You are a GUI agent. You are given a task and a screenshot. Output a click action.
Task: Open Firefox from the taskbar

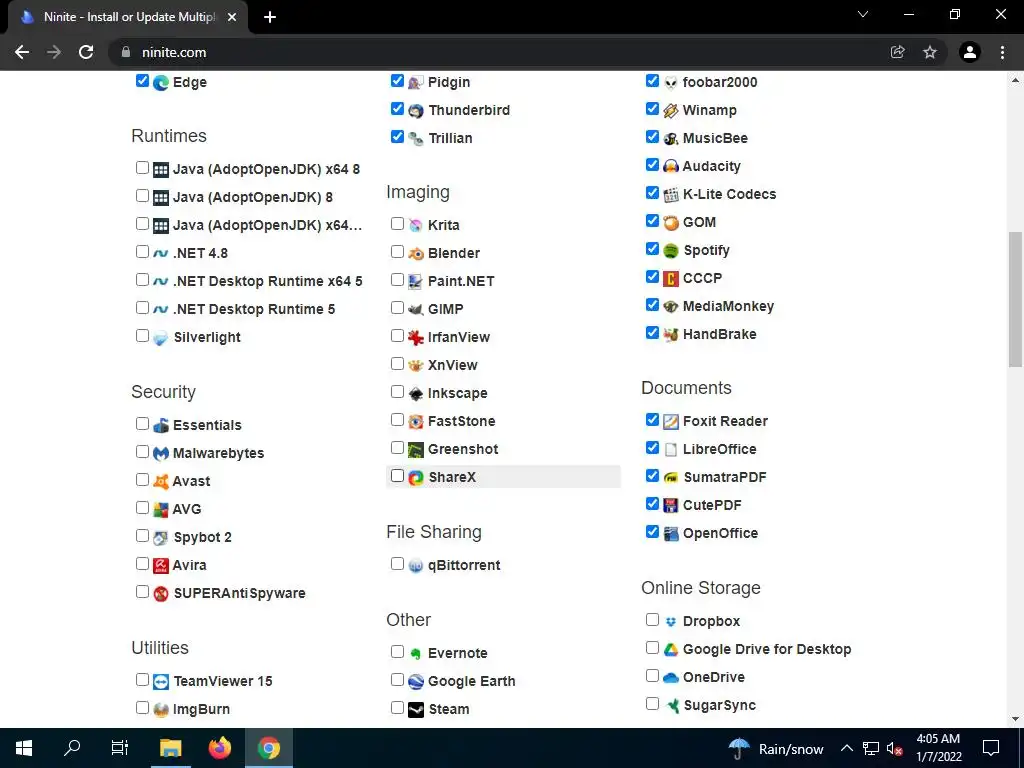coord(220,748)
